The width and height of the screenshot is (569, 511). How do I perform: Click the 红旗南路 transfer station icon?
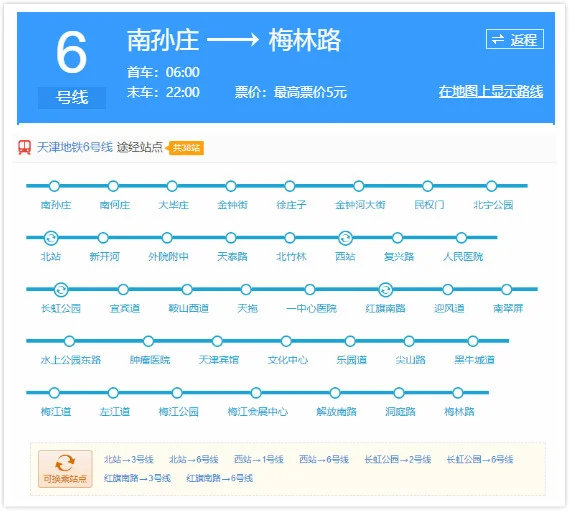point(385,290)
